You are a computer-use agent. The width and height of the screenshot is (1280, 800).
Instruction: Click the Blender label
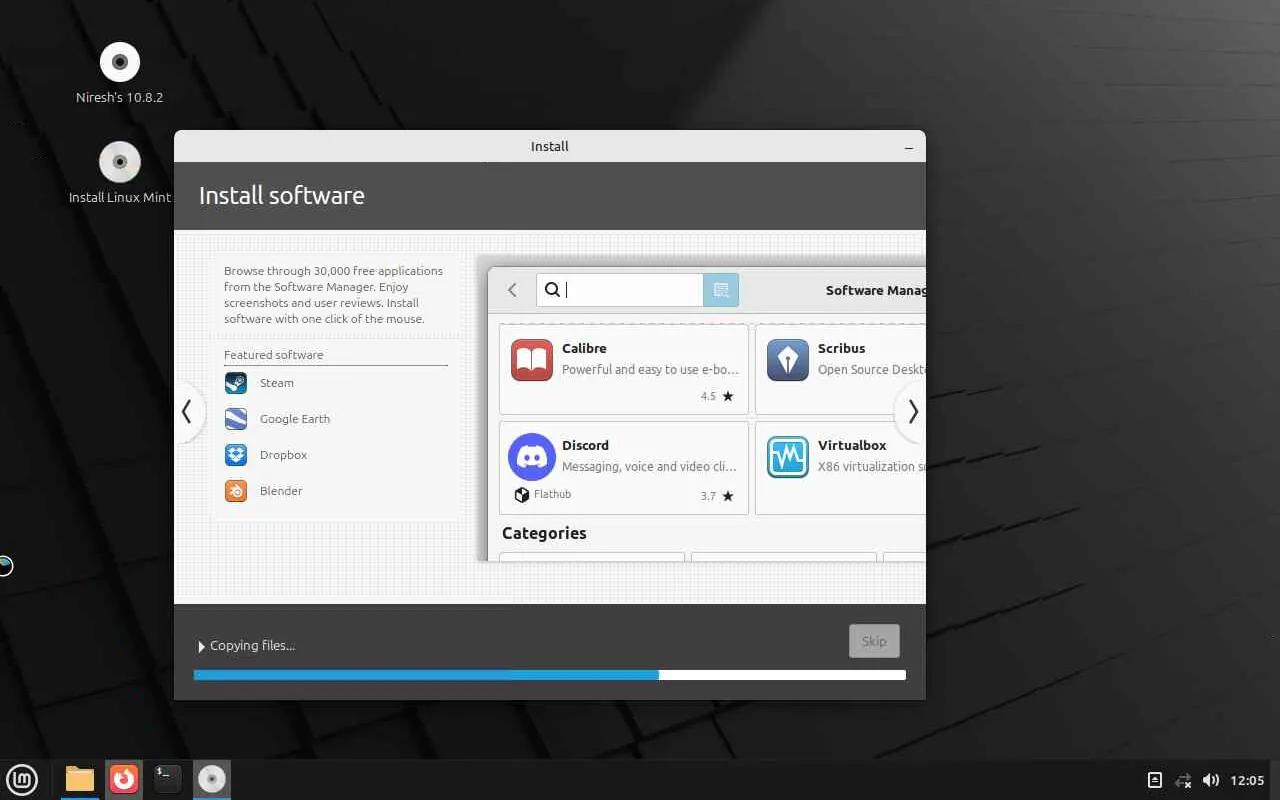coord(281,491)
